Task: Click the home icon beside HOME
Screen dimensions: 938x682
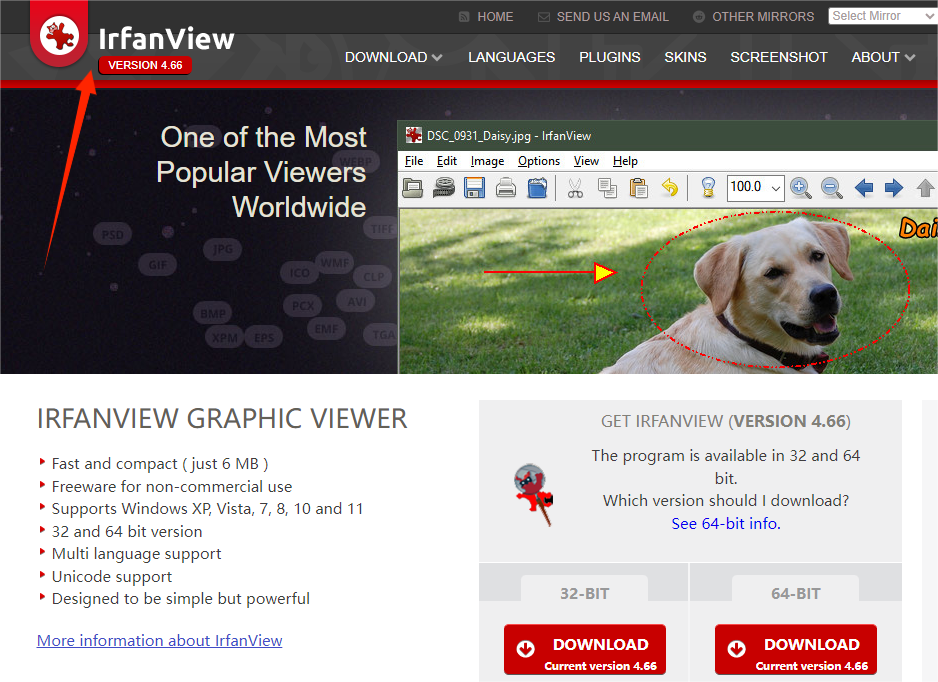Action: pos(464,17)
